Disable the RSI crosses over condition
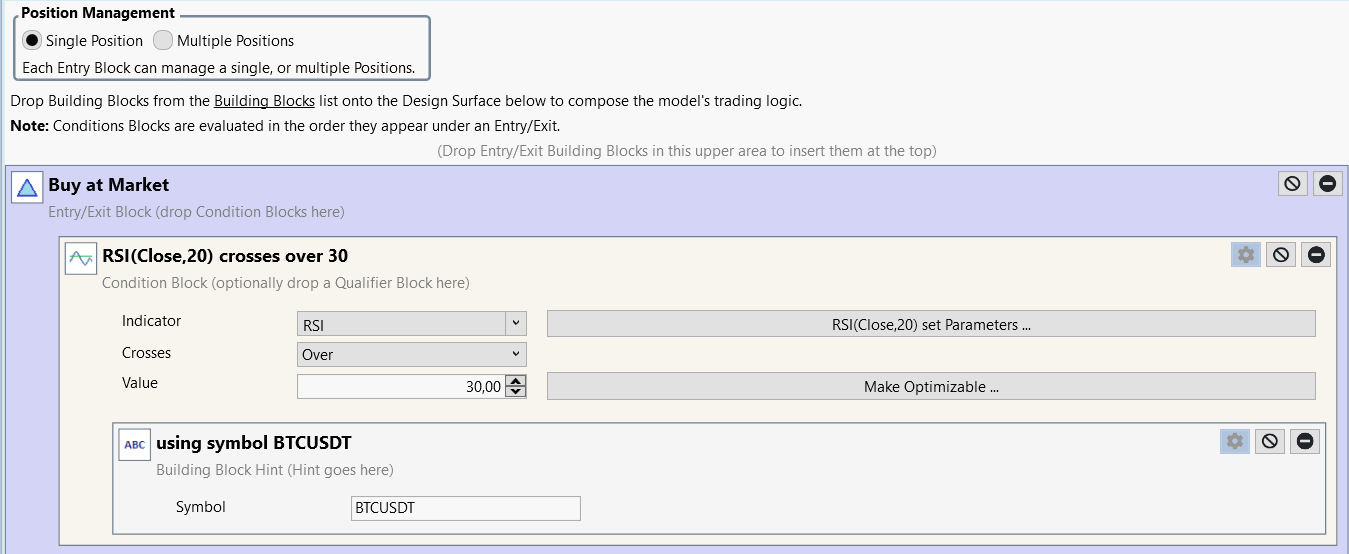 tap(1280, 254)
